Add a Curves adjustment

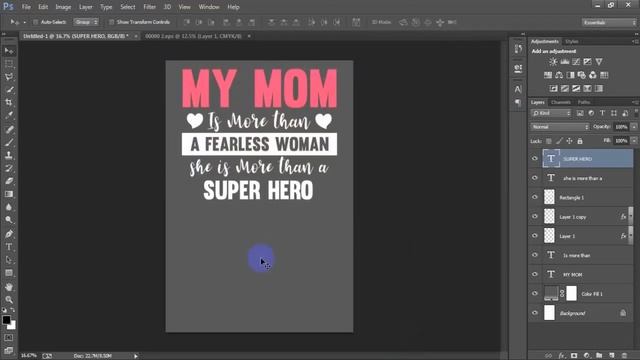pos(576,62)
